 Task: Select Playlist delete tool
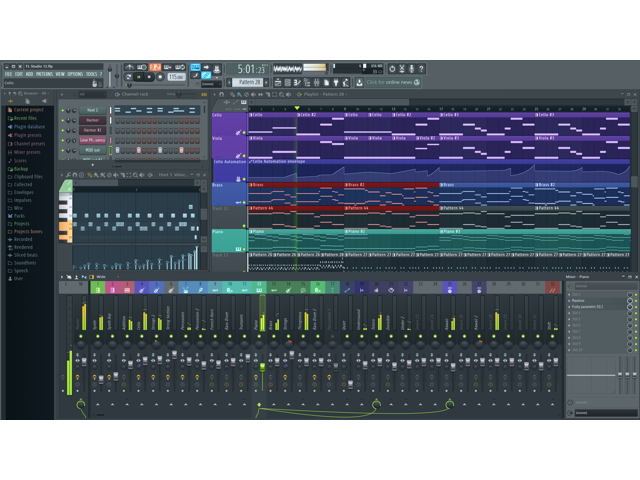pyautogui.click(x=246, y=94)
